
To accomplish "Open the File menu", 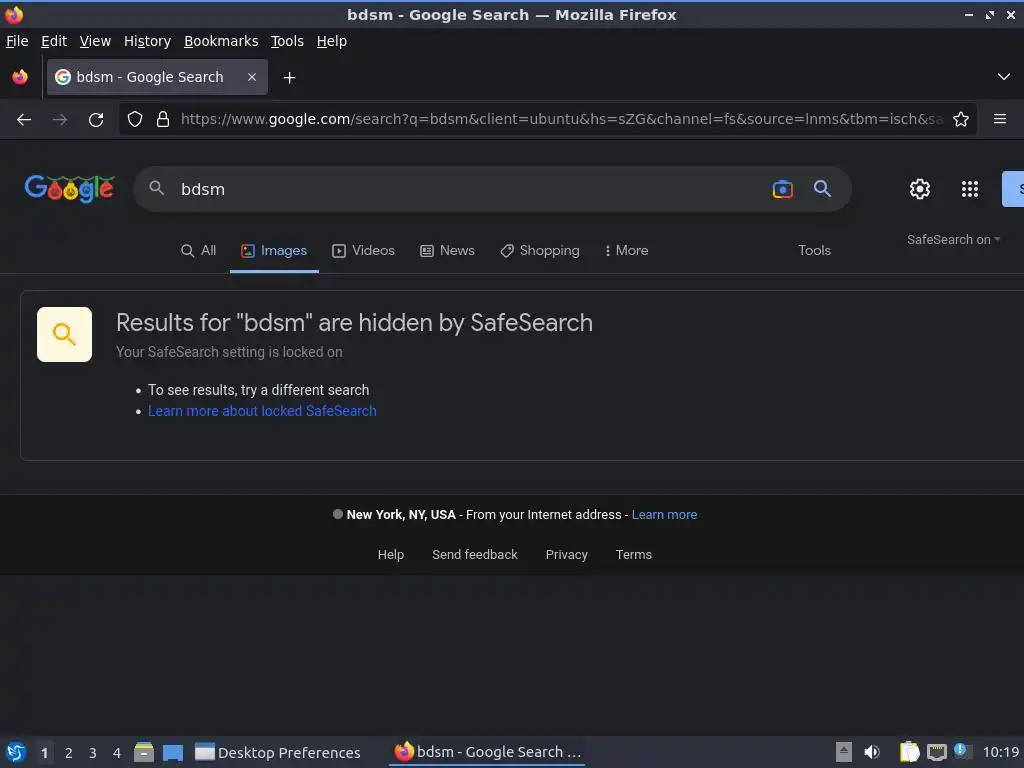I will click(x=17, y=41).
